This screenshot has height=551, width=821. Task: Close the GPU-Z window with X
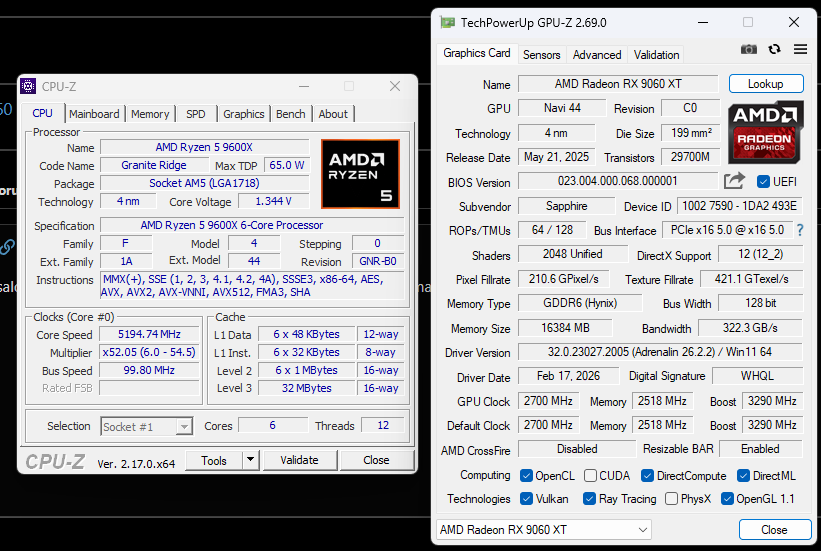[x=794, y=22]
